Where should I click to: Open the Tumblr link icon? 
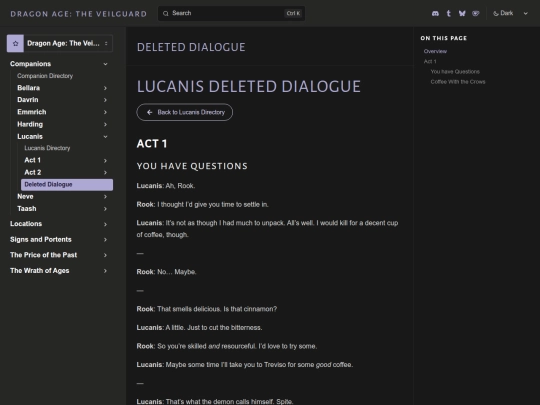pyautogui.click(x=448, y=13)
